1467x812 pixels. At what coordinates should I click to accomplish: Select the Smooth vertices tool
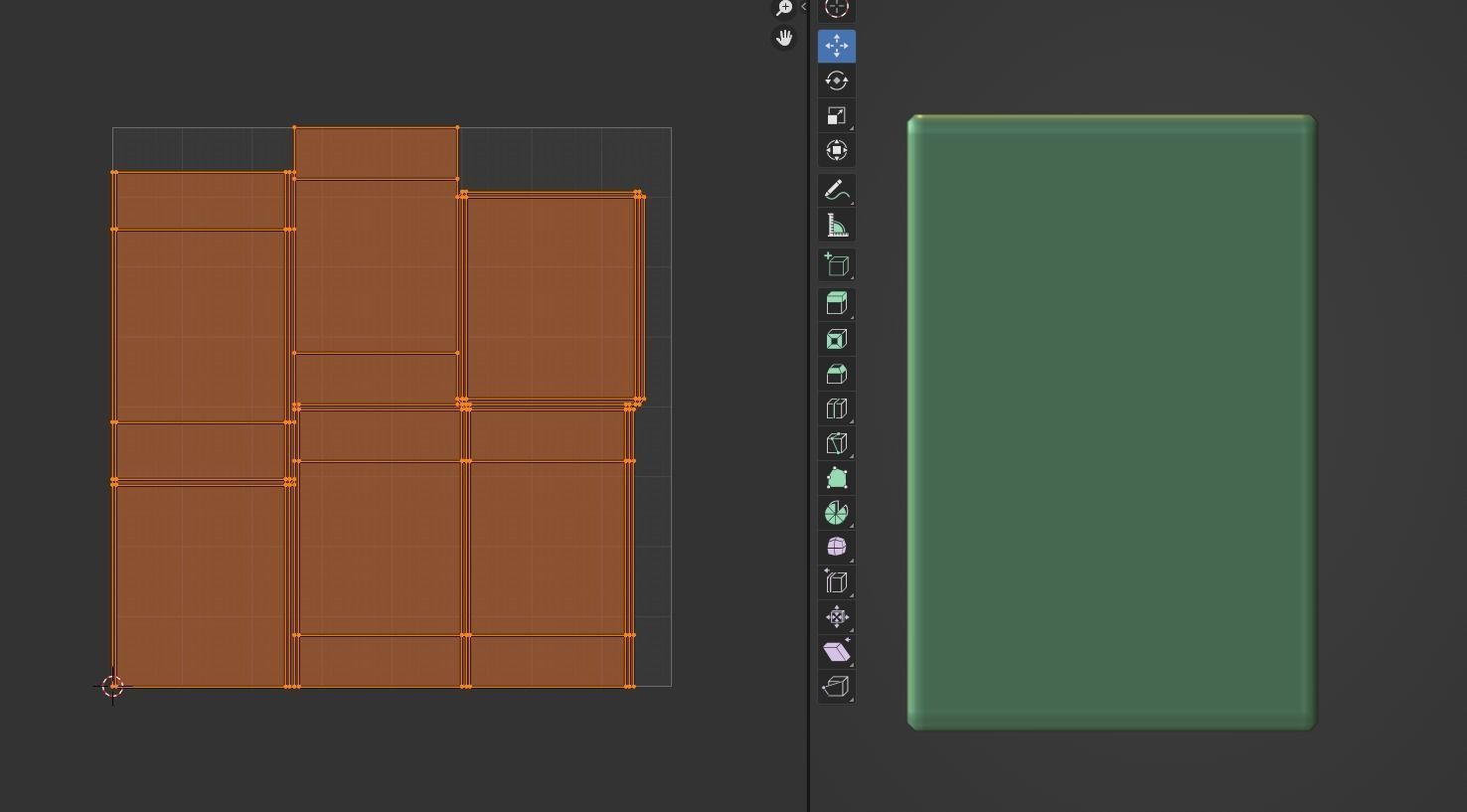836,548
